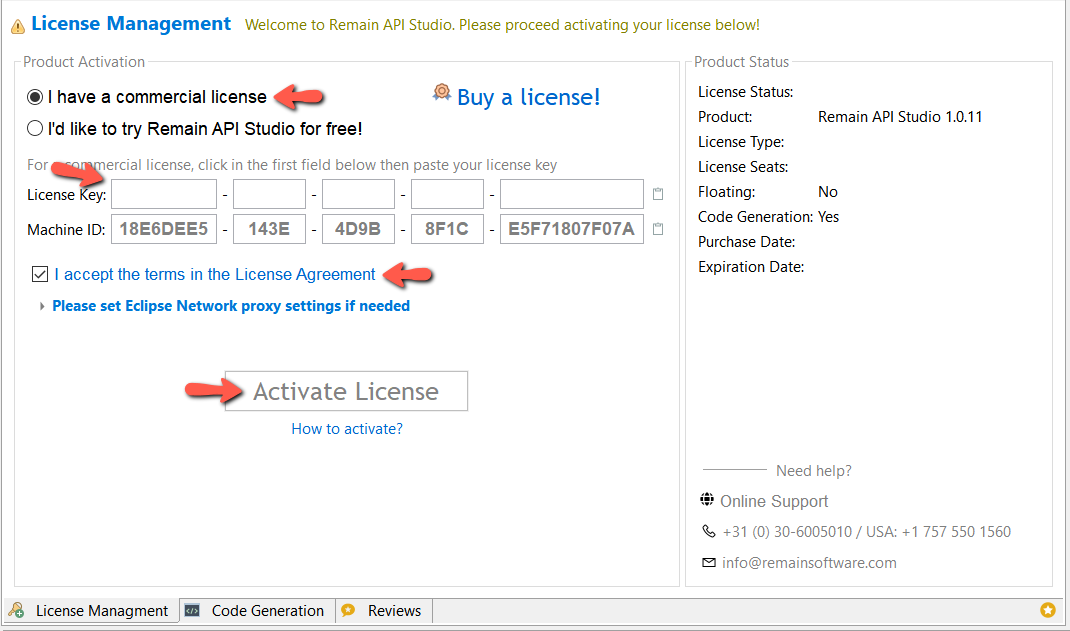Click the globe icon beside Online Support
This screenshot has width=1070, height=631.
coord(707,500)
